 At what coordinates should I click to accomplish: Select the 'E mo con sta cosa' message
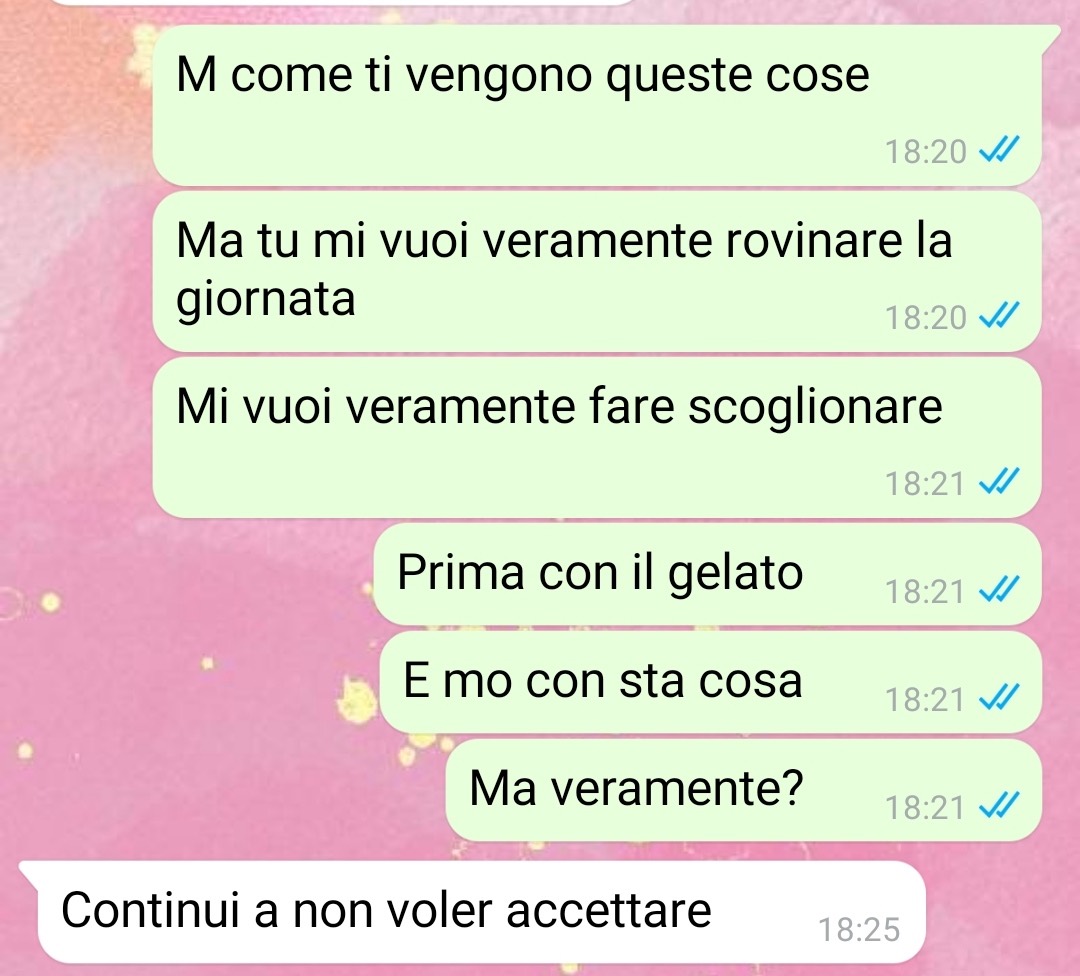(x=710, y=683)
